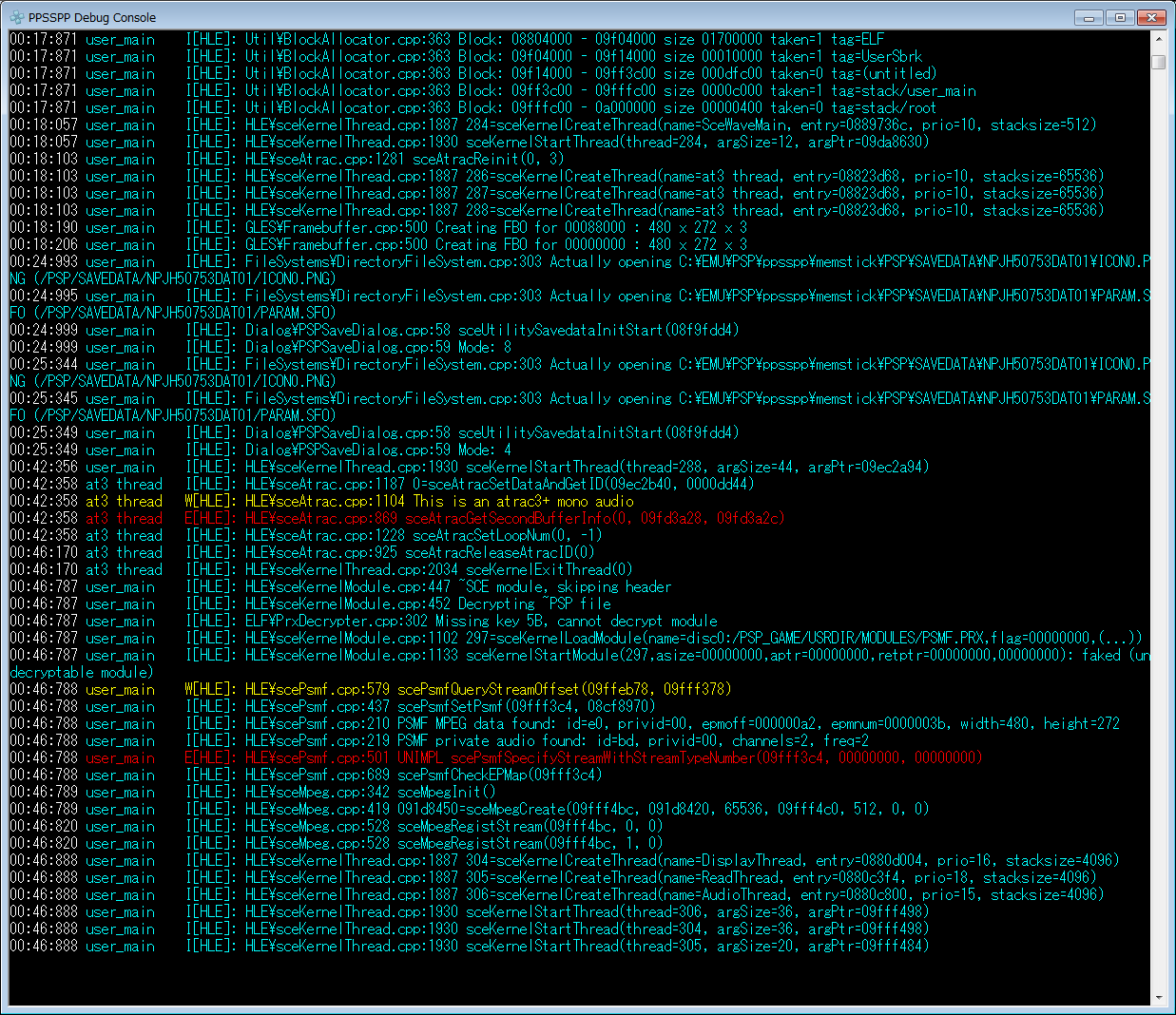The height and width of the screenshot is (1015, 1176).
Task: Click the SceWaveMain thread creation line
Action: click(670, 124)
